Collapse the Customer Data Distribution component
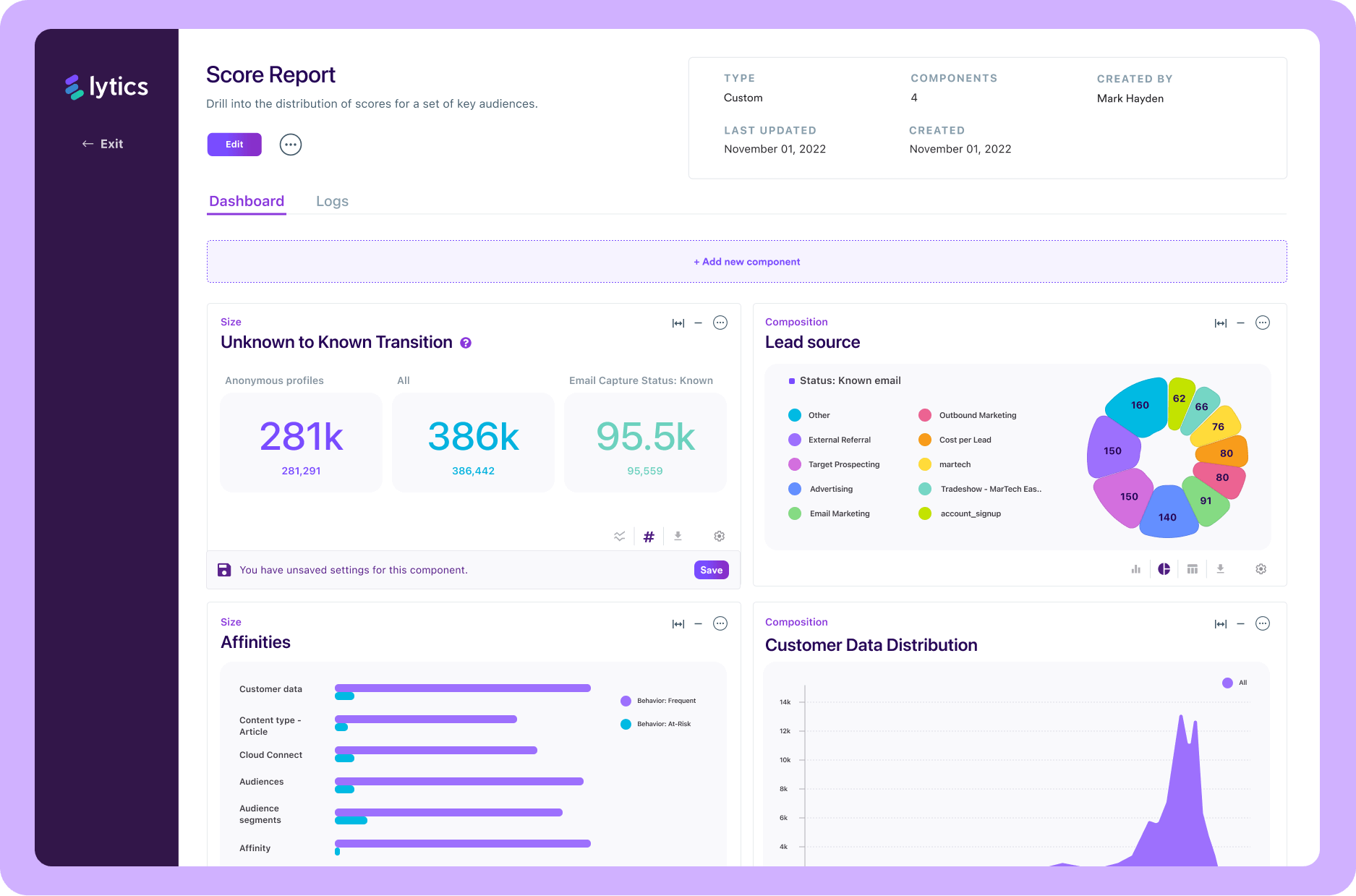Screen dimensions: 1356x896 click(1240, 623)
